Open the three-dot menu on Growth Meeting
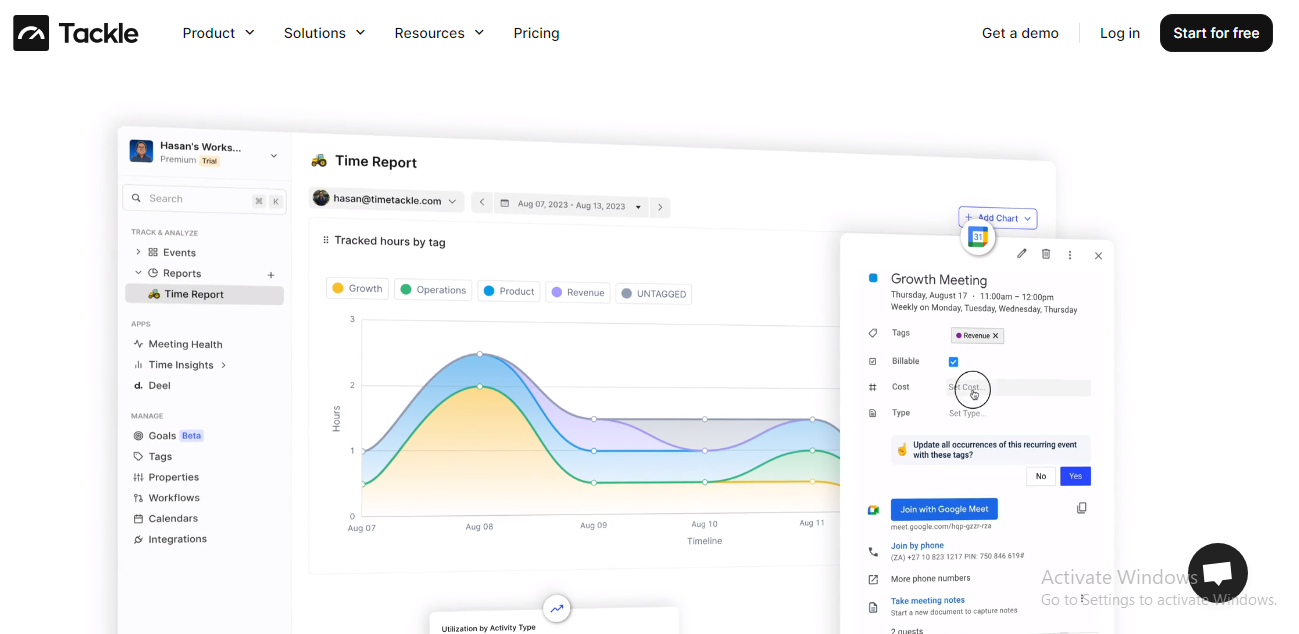The height and width of the screenshot is (634, 1299). pos(1069,255)
